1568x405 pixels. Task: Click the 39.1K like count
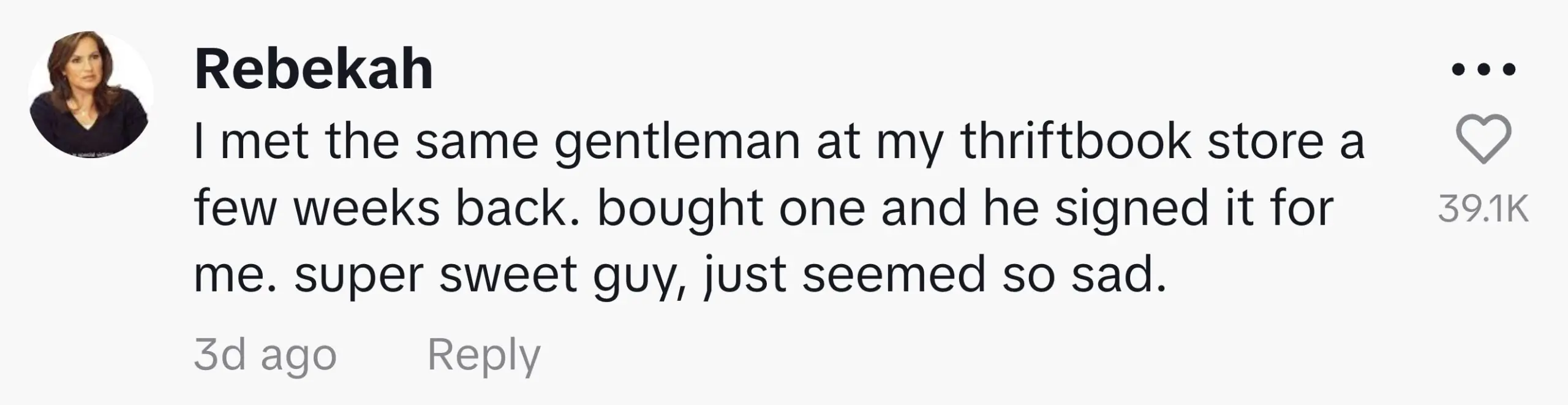pos(1483,209)
